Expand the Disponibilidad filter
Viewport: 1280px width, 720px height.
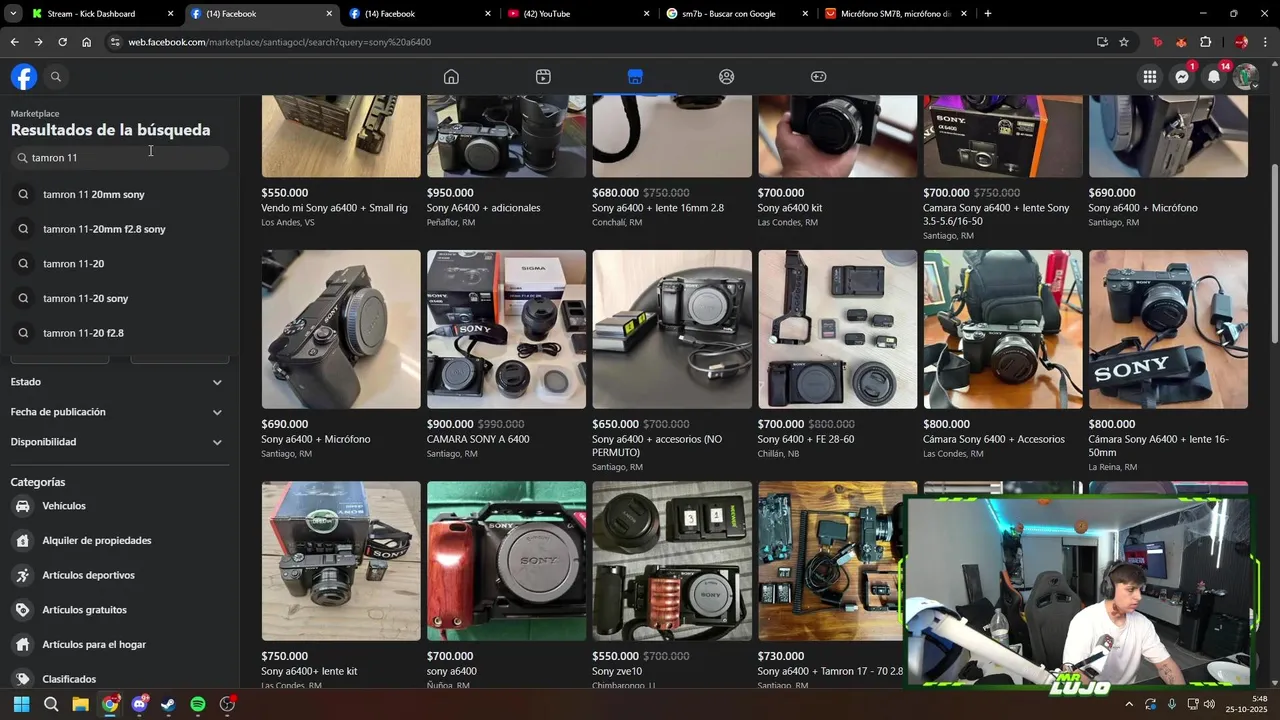pos(118,442)
